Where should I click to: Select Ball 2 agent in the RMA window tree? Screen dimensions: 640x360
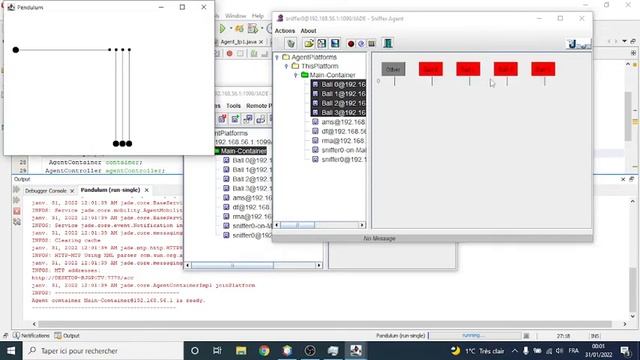click(x=247, y=179)
